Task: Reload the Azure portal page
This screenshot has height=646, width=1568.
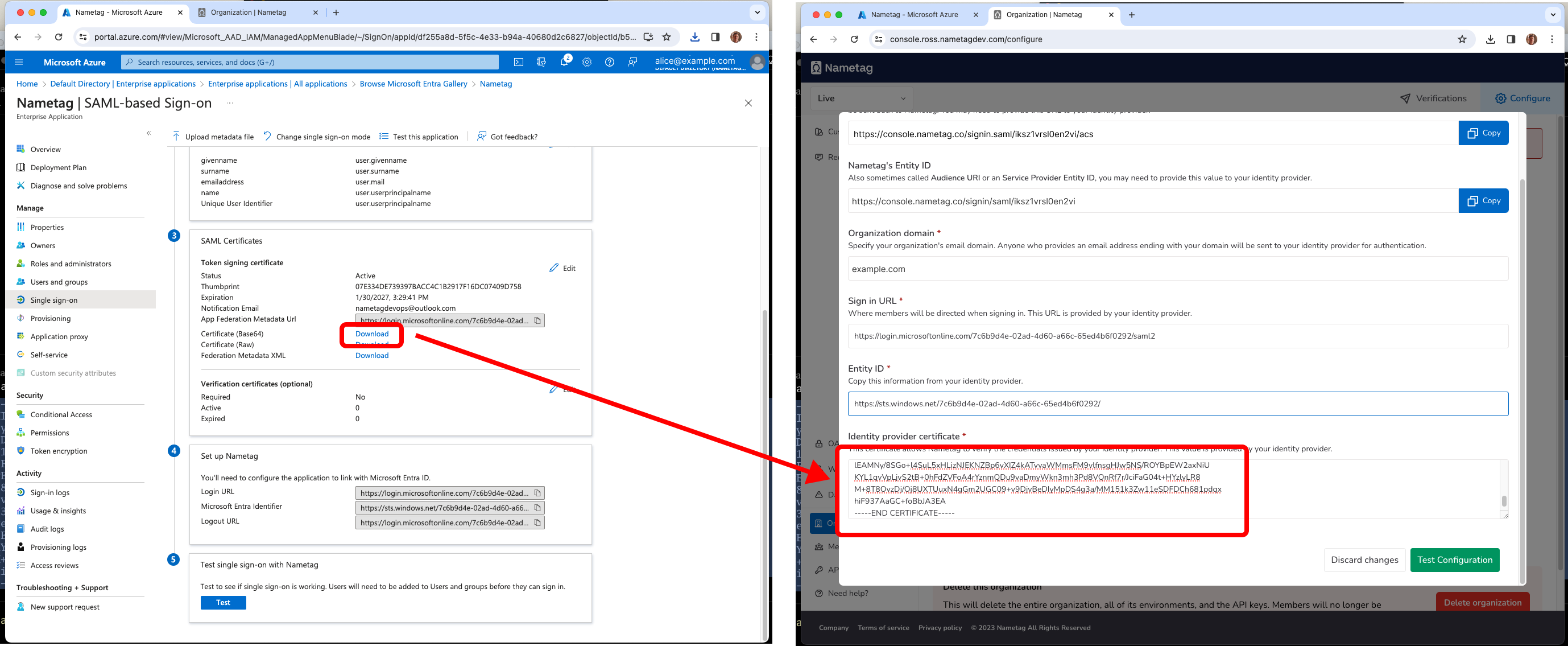Action: click(x=59, y=37)
